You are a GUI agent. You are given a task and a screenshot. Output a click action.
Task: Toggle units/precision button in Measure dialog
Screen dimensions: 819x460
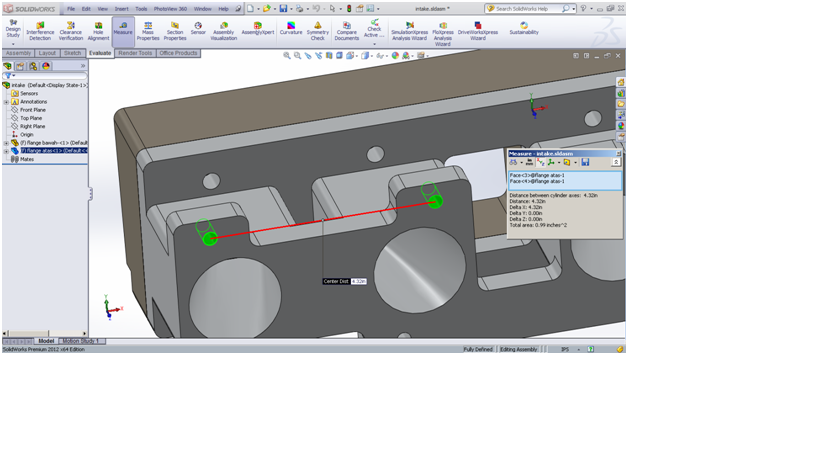point(529,162)
